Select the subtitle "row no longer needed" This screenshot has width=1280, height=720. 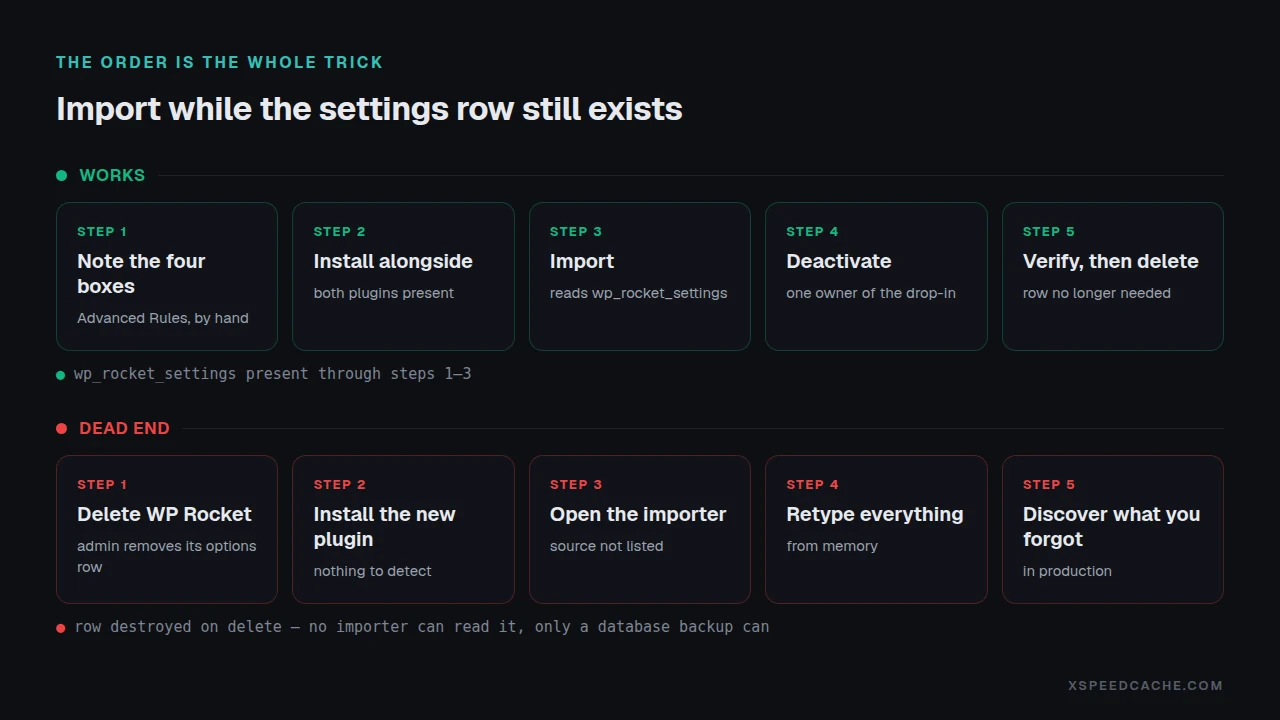1097,293
